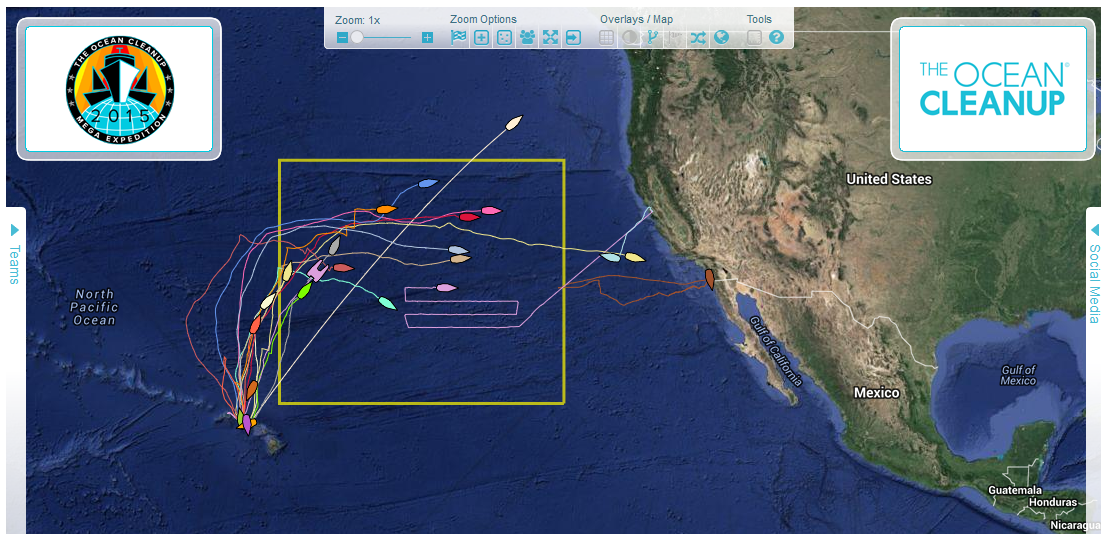Toggle the day/night half-circle overlay
The image size is (1101, 534).
click(630, 37)
